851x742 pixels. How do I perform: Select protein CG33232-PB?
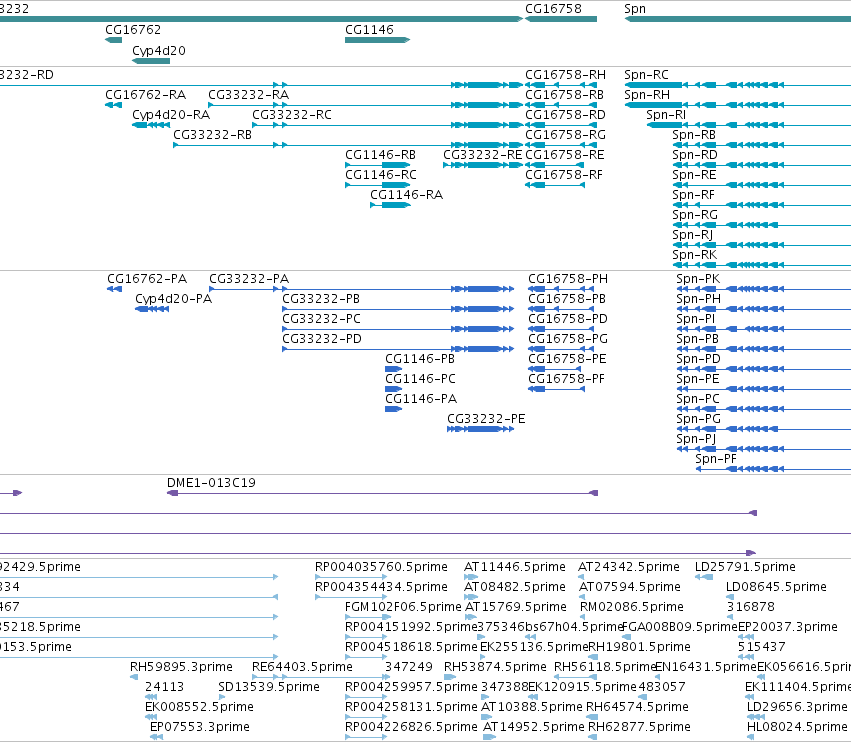(x=321, y=299)
